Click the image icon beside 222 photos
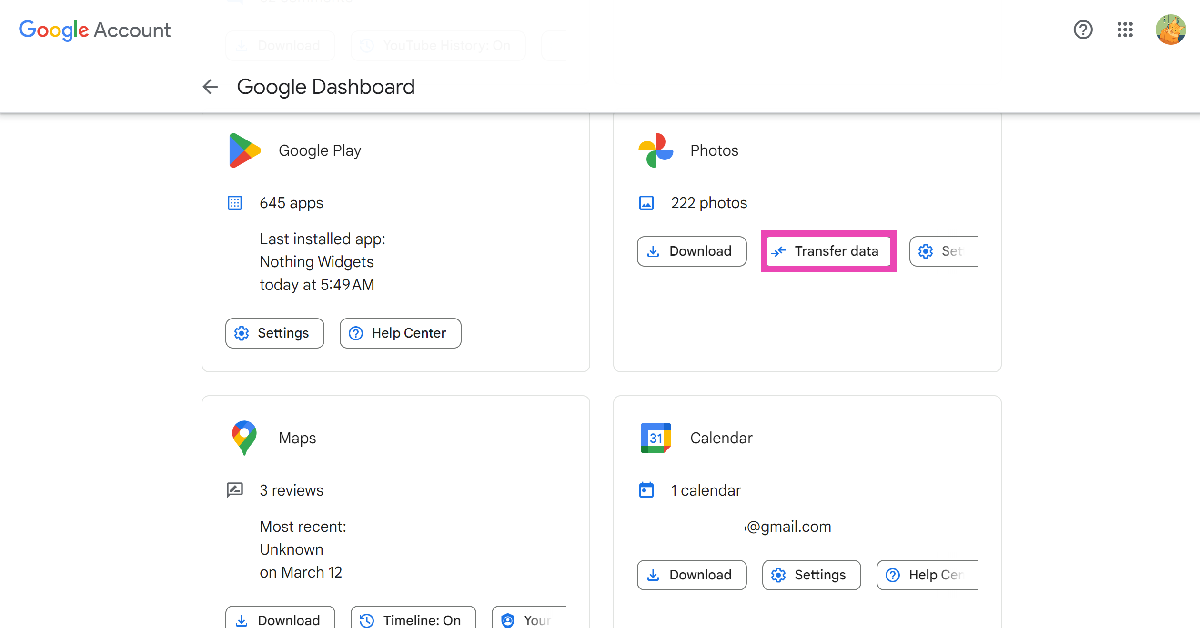Viewport: 1200px width, 628px height. (647, 203)
